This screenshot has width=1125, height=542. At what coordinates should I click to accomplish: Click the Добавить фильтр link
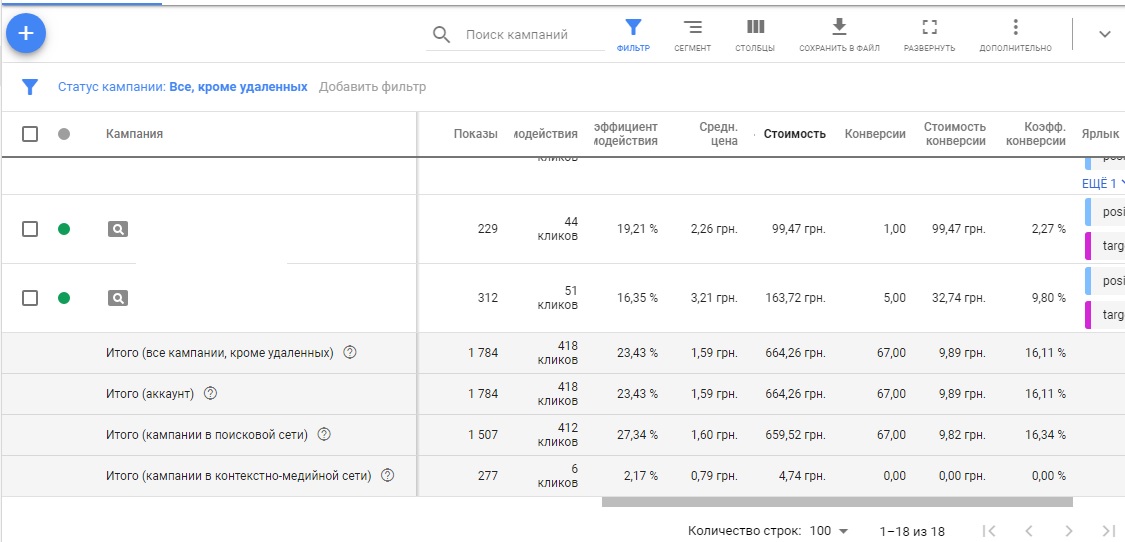[372, 87]
